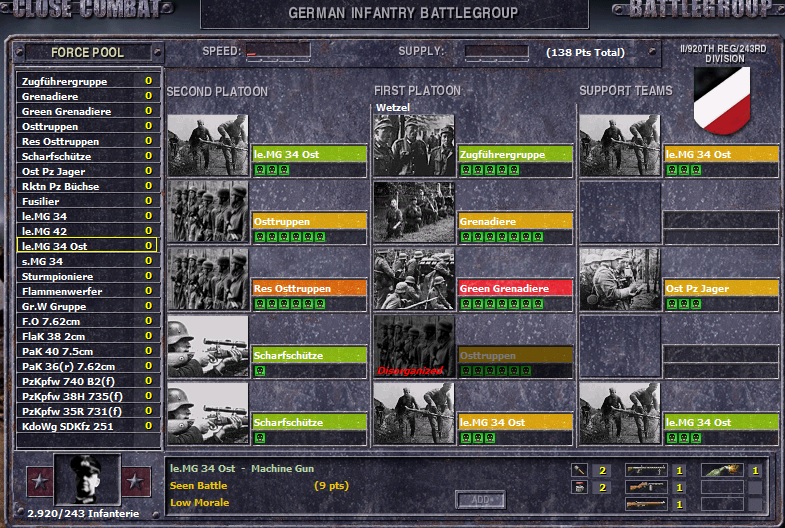This screenshot has width=785, height=528.
Task: Select Gr.W Gruppe in the Force Pool
Action: (x=87, y=306)
